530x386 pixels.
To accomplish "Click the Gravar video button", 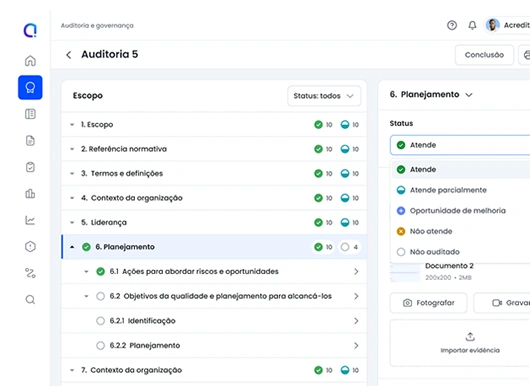I will coord(502,303).
